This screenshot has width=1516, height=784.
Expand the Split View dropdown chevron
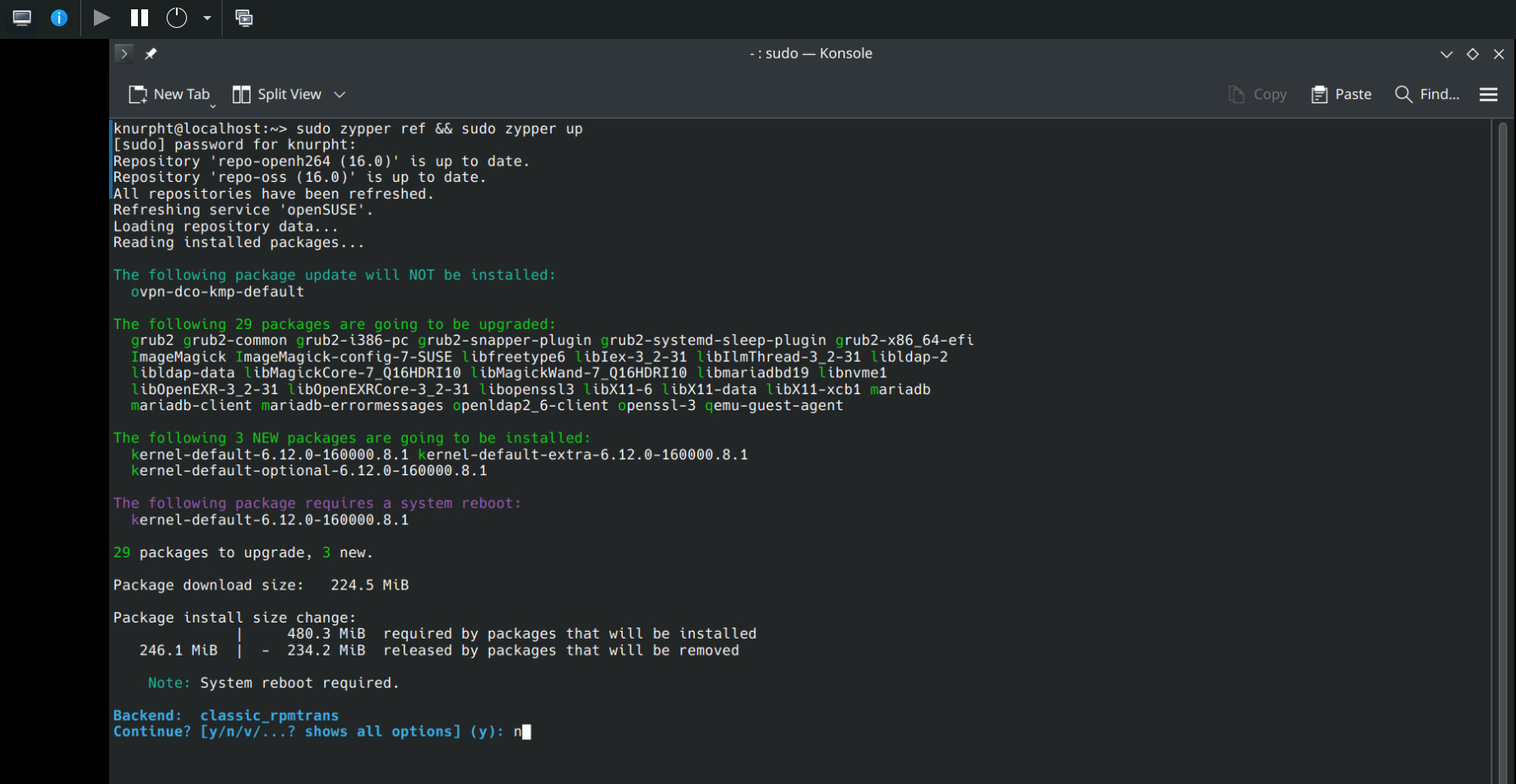(x=339, y=94)
